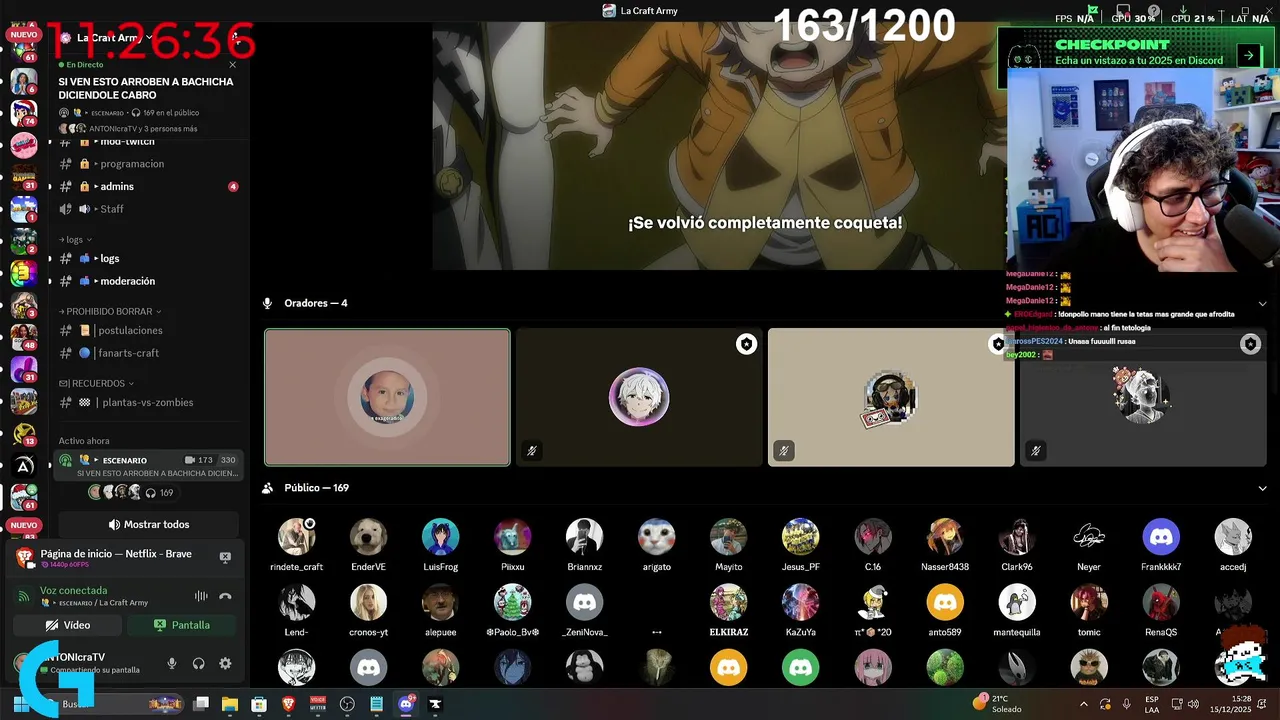Select the white-haired anime speaker tile
Viewport: 1280px width, 720px height.
click(x=639, y=397)
